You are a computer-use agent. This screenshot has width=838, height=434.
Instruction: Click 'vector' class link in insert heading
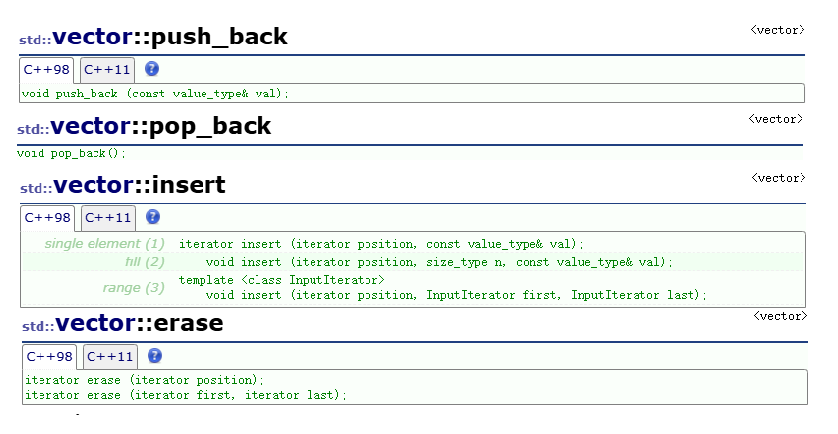coord(92,186)
